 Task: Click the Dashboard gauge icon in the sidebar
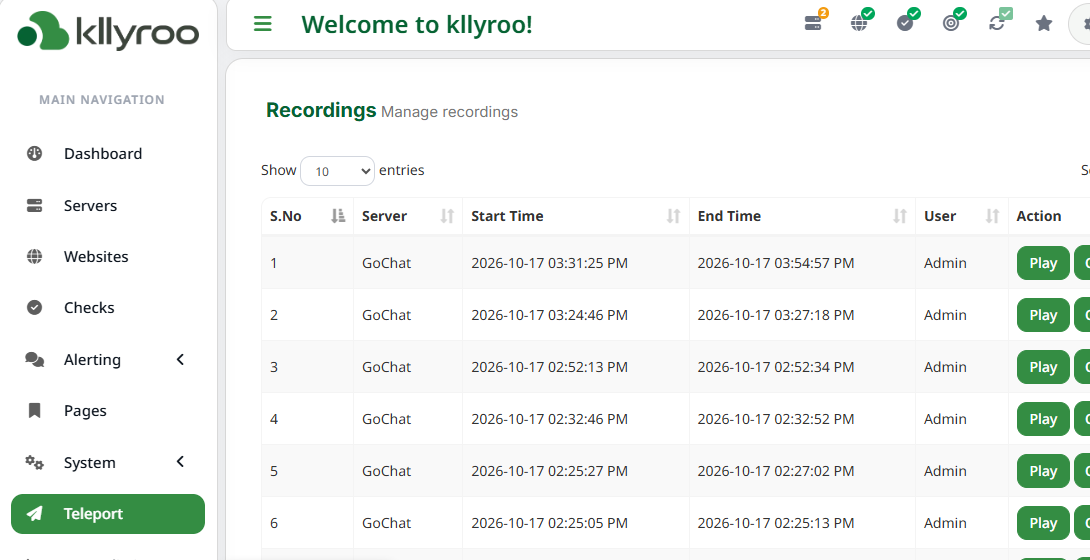point(34,154)
